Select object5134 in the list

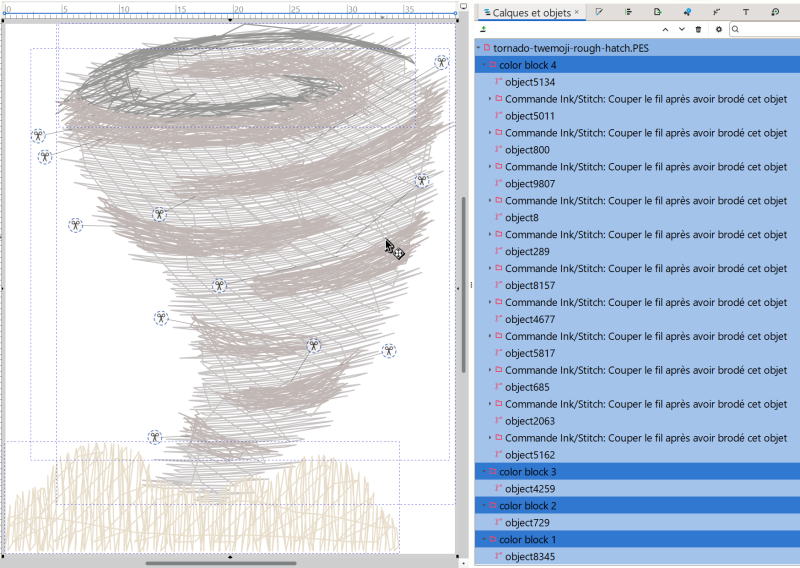(637, 82)
